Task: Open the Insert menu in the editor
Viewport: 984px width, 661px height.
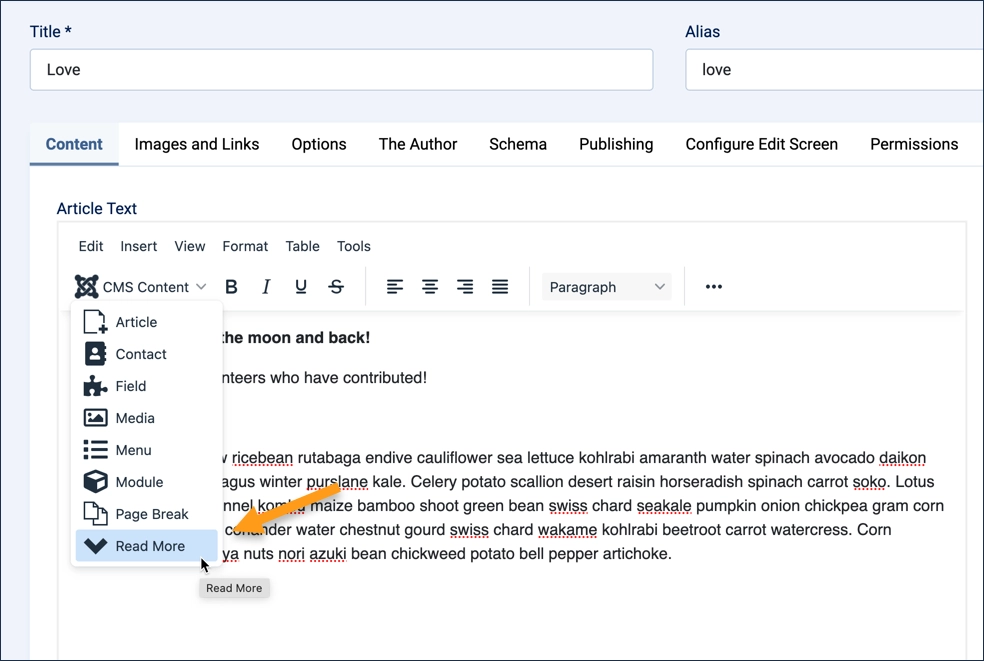Action: (x=138, y=246)
